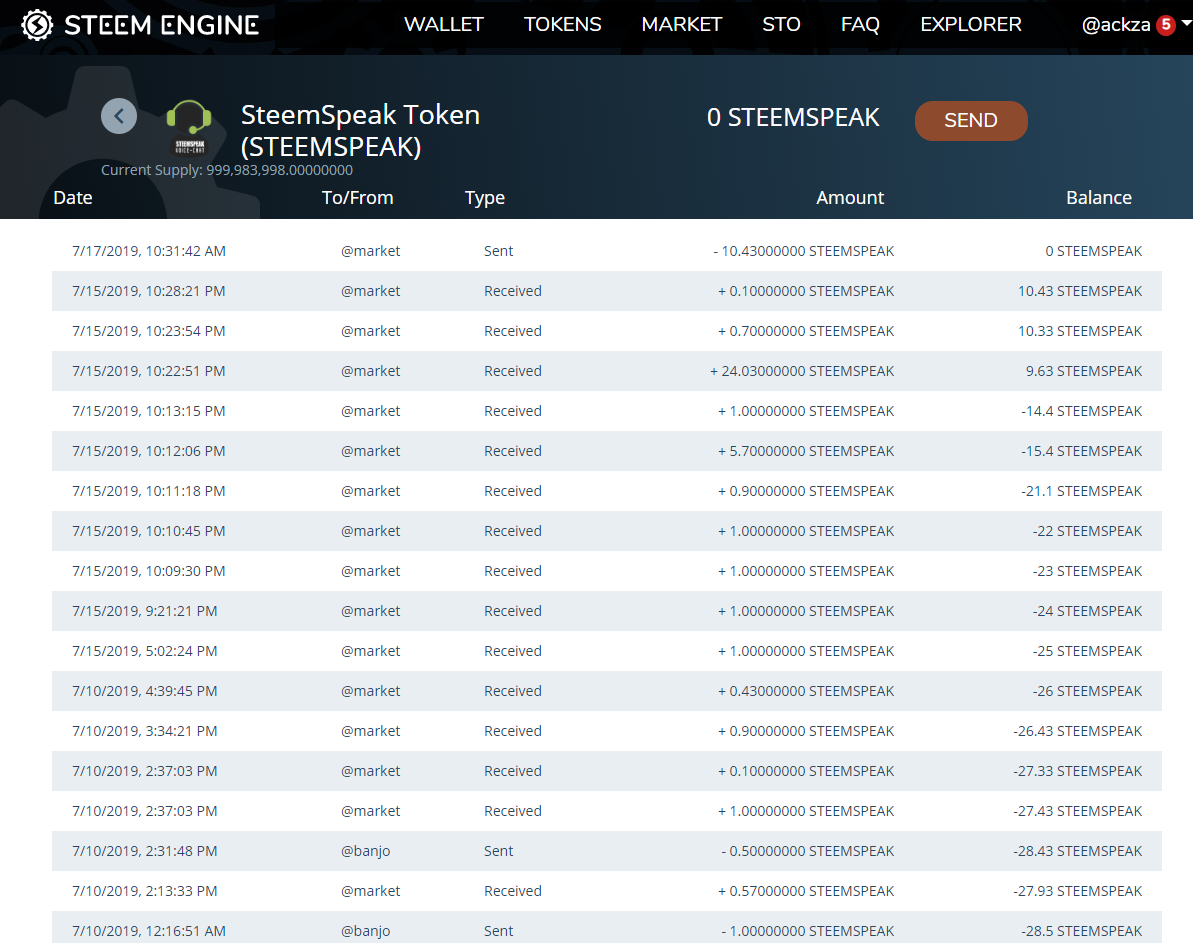Click the SteemSpeak Token (STEEMSPEAK) title
Screen dimensions: 1193x943
(361, 130)
